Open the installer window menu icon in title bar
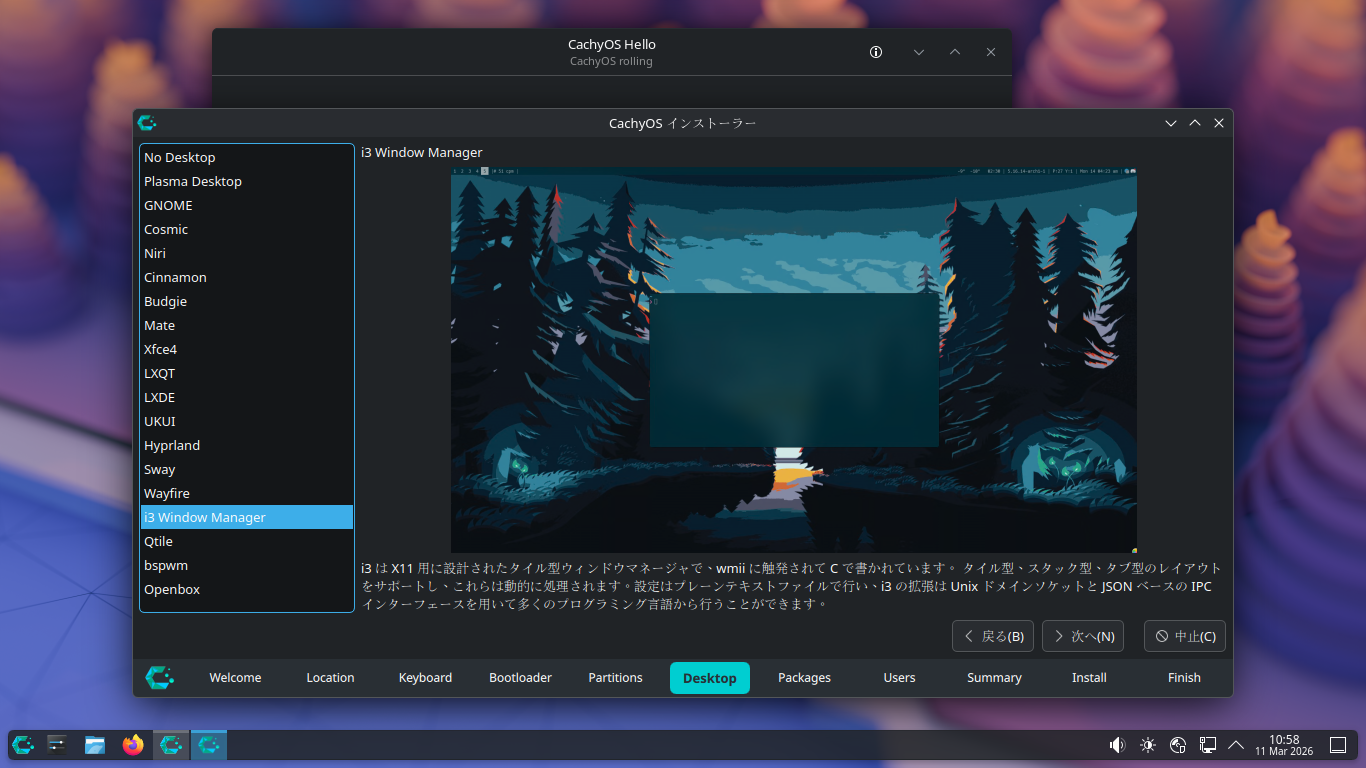 click(x=147, y=123)
